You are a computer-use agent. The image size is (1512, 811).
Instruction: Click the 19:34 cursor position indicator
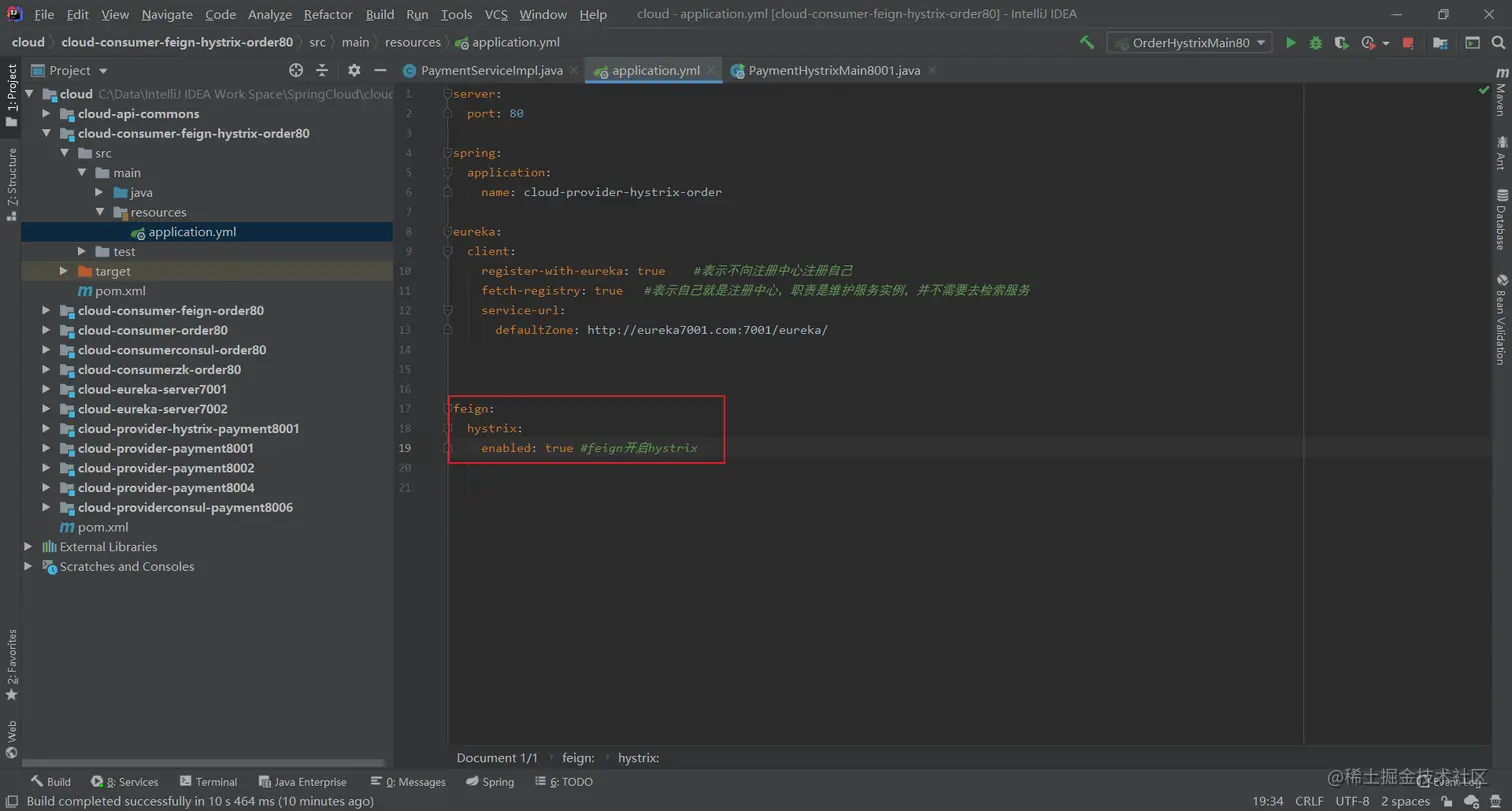pos(1268,801)
